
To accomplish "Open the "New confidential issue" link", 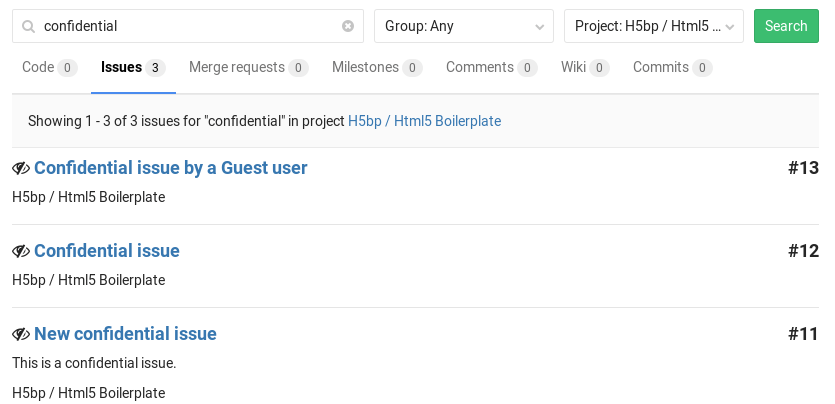I will [x=125, y=334].
